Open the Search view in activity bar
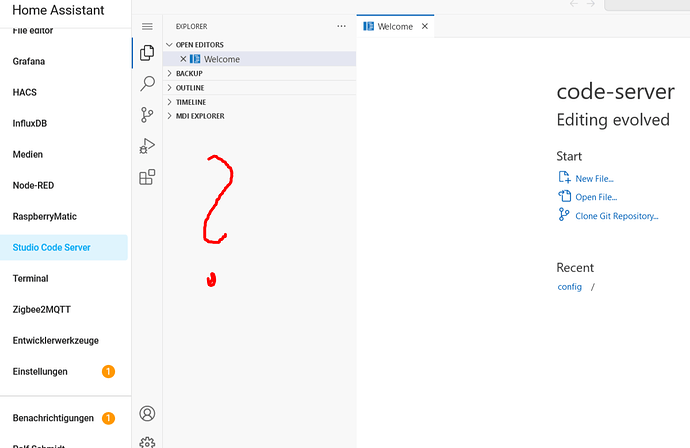 pos(147,83)
